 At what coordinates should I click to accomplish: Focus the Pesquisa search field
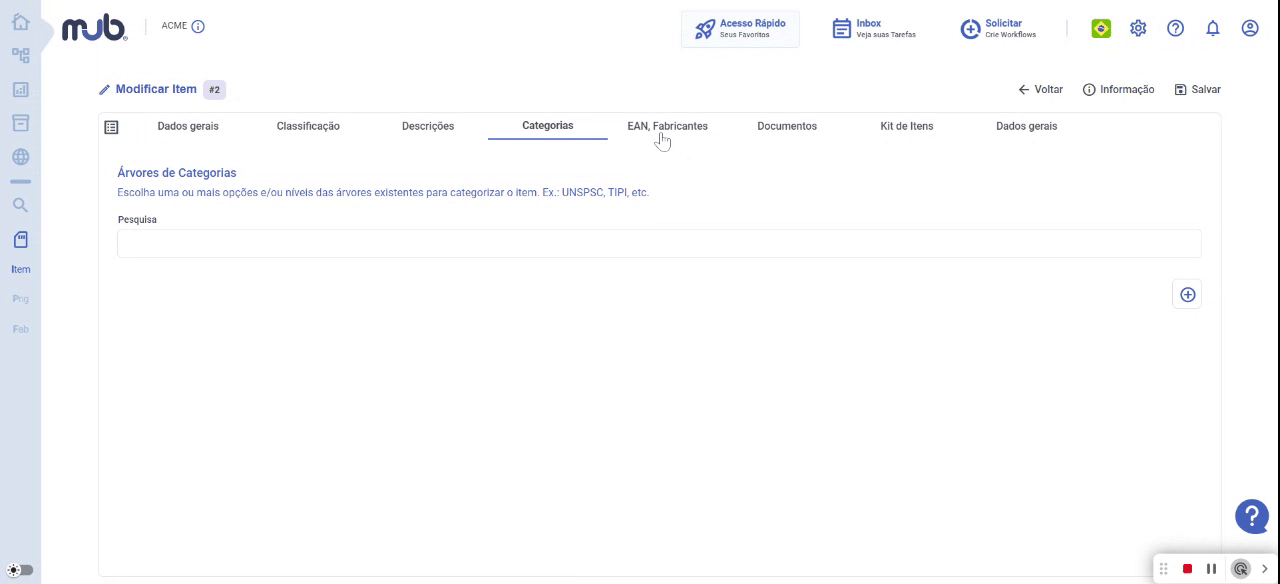tap(659, 243)
